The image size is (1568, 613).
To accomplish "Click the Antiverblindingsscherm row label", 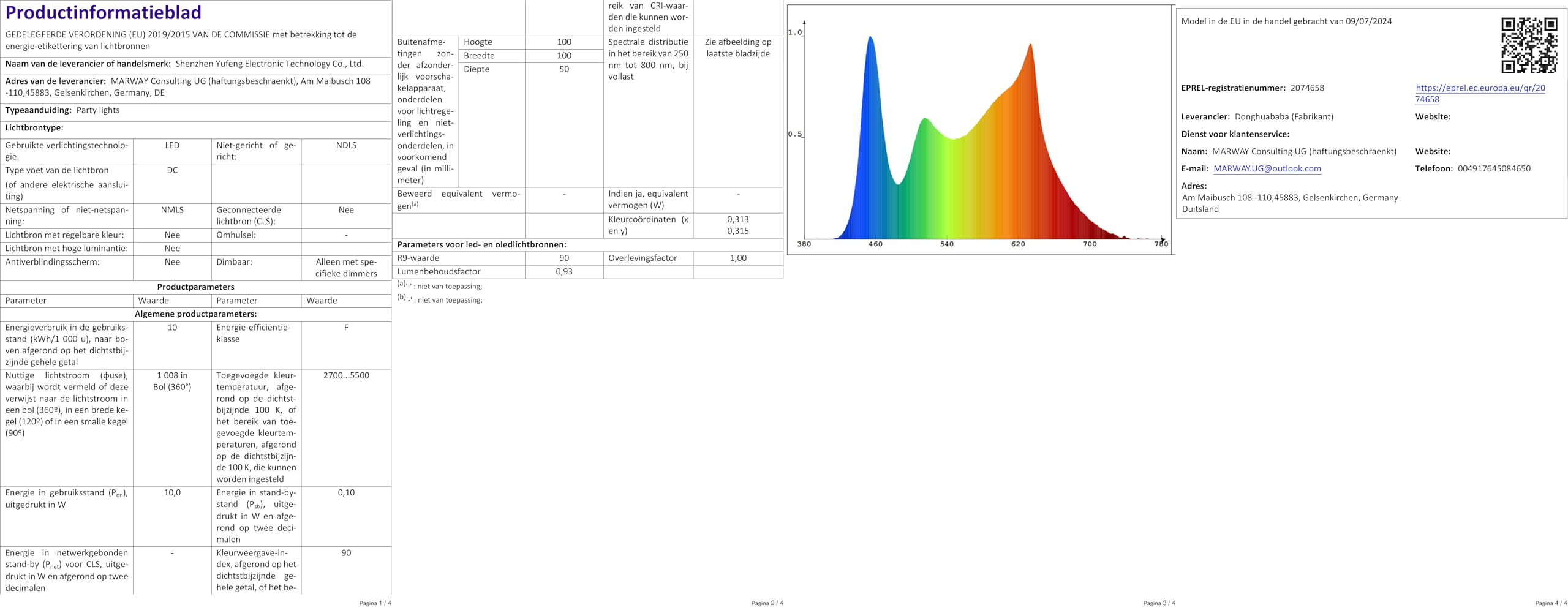I will click(x=52, y=261).
